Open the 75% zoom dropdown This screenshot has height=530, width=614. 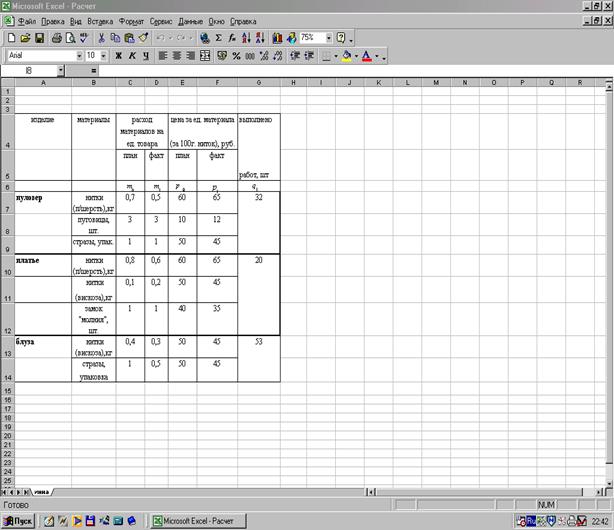pos(329,38)
